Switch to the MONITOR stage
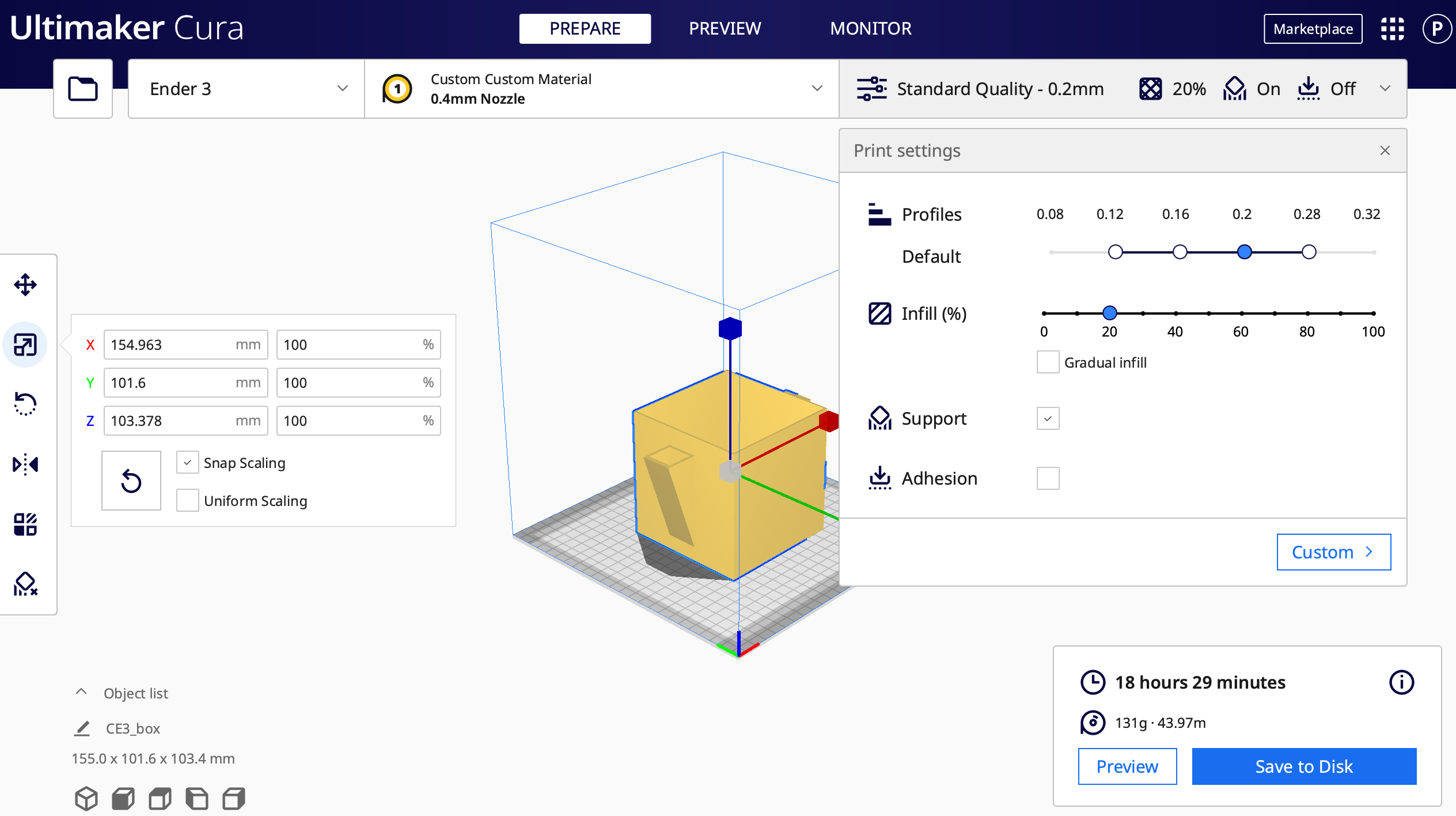This screenshot has width=1456, height=816. coord(870,29)
